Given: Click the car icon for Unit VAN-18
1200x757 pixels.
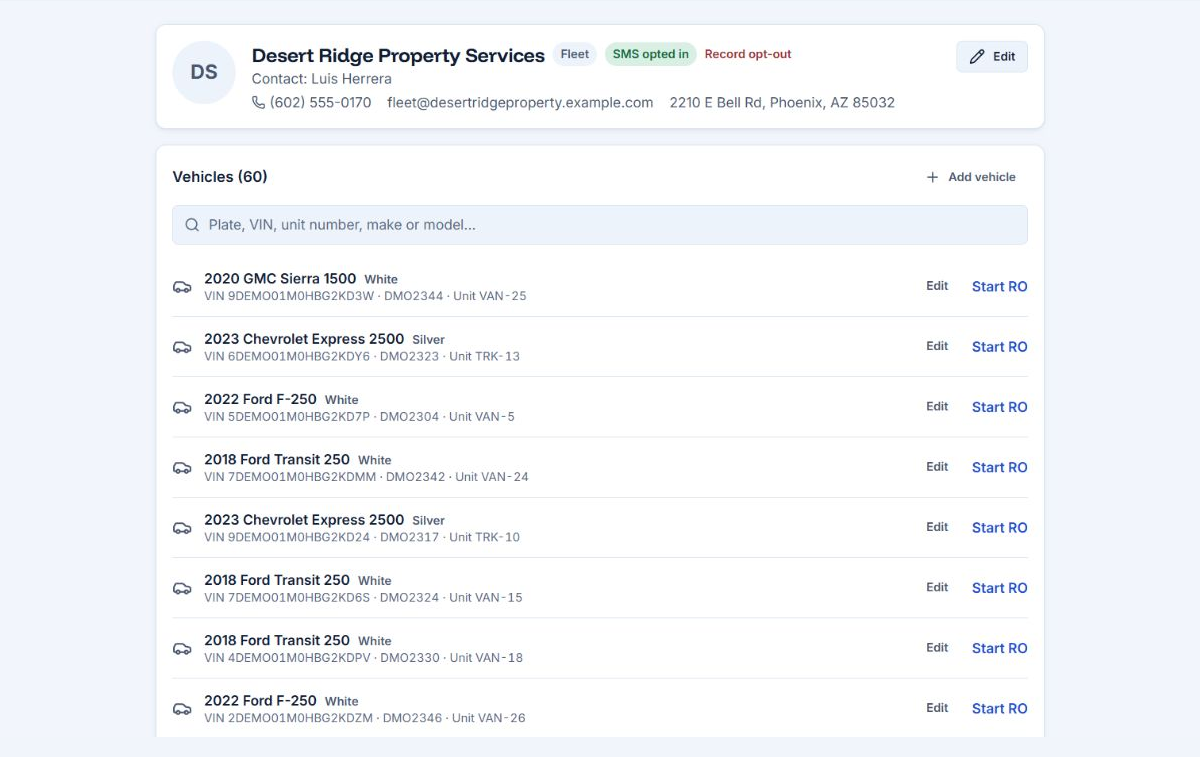Looking at the screenshot, I should pos(182,648).
